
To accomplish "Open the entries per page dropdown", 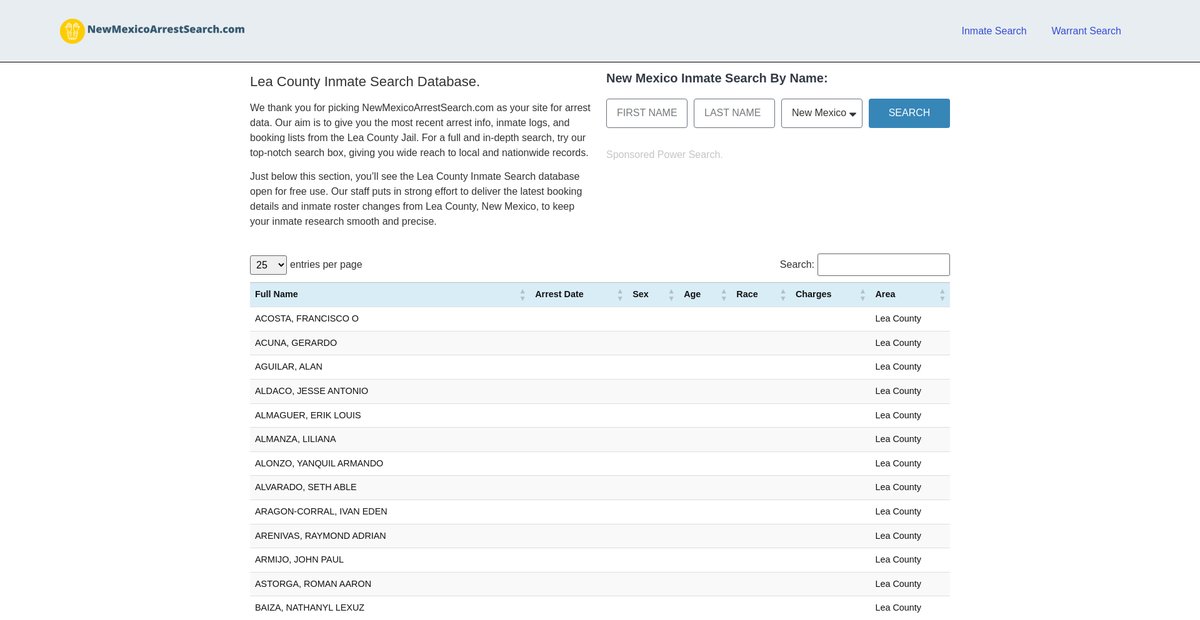I will click(268, 265).
